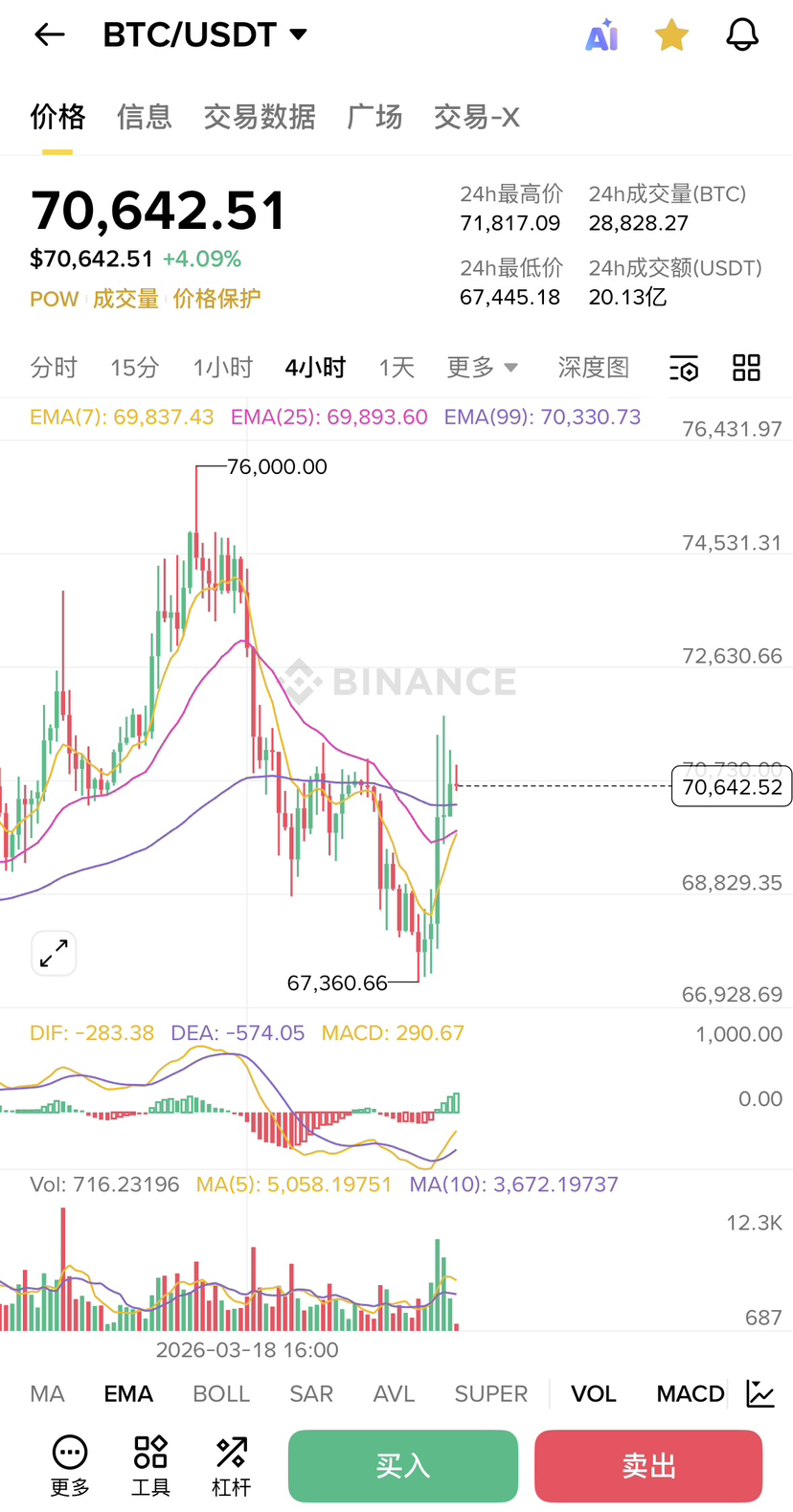Viewport: 793px width, 1512px height.
Task: Open the 工具 tools icon
Action: tap(150, 1465)
